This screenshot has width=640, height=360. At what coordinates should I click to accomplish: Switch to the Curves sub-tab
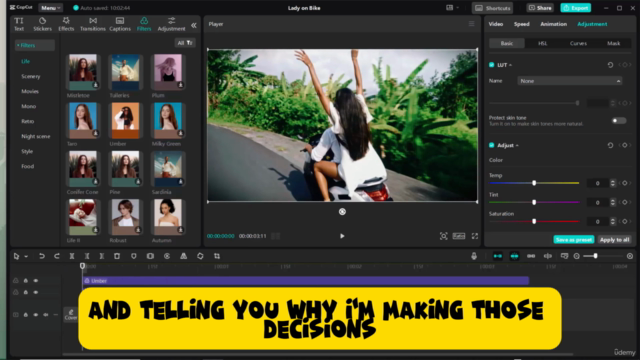[x=578, y=43]
